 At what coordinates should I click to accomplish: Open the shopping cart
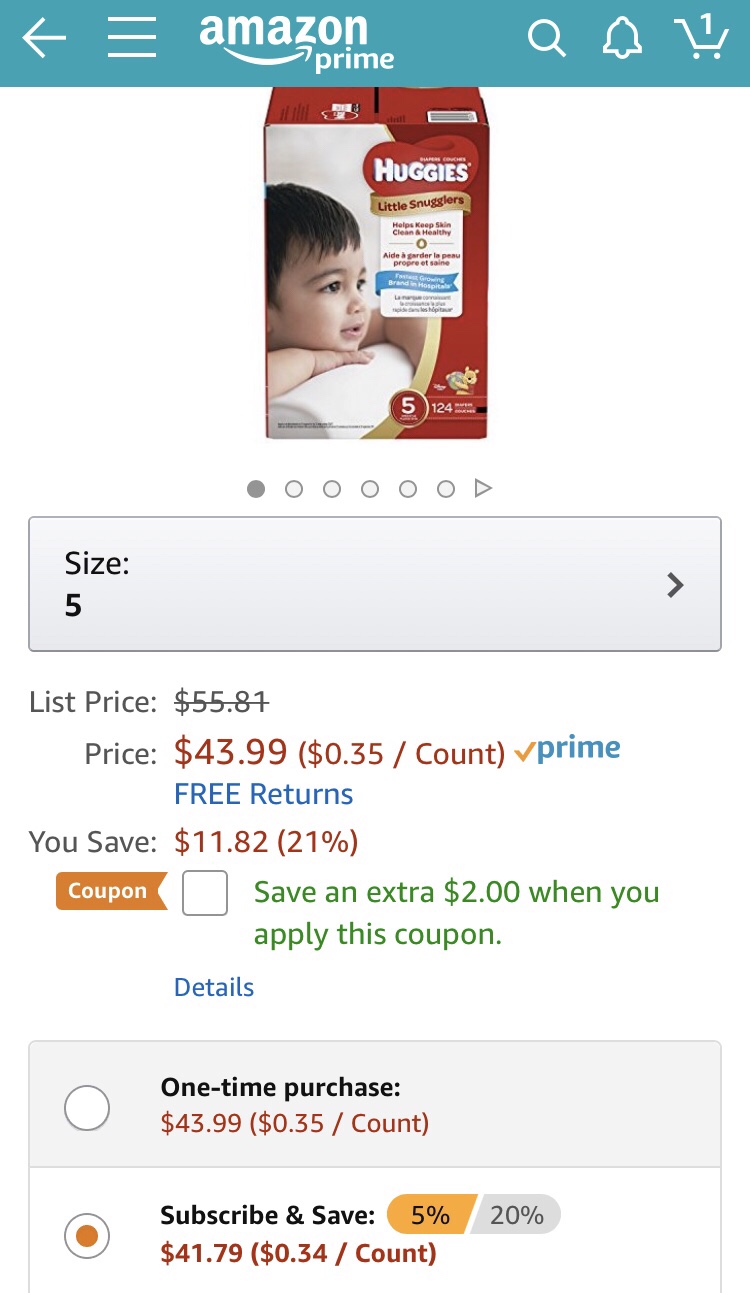click(702, 38)
